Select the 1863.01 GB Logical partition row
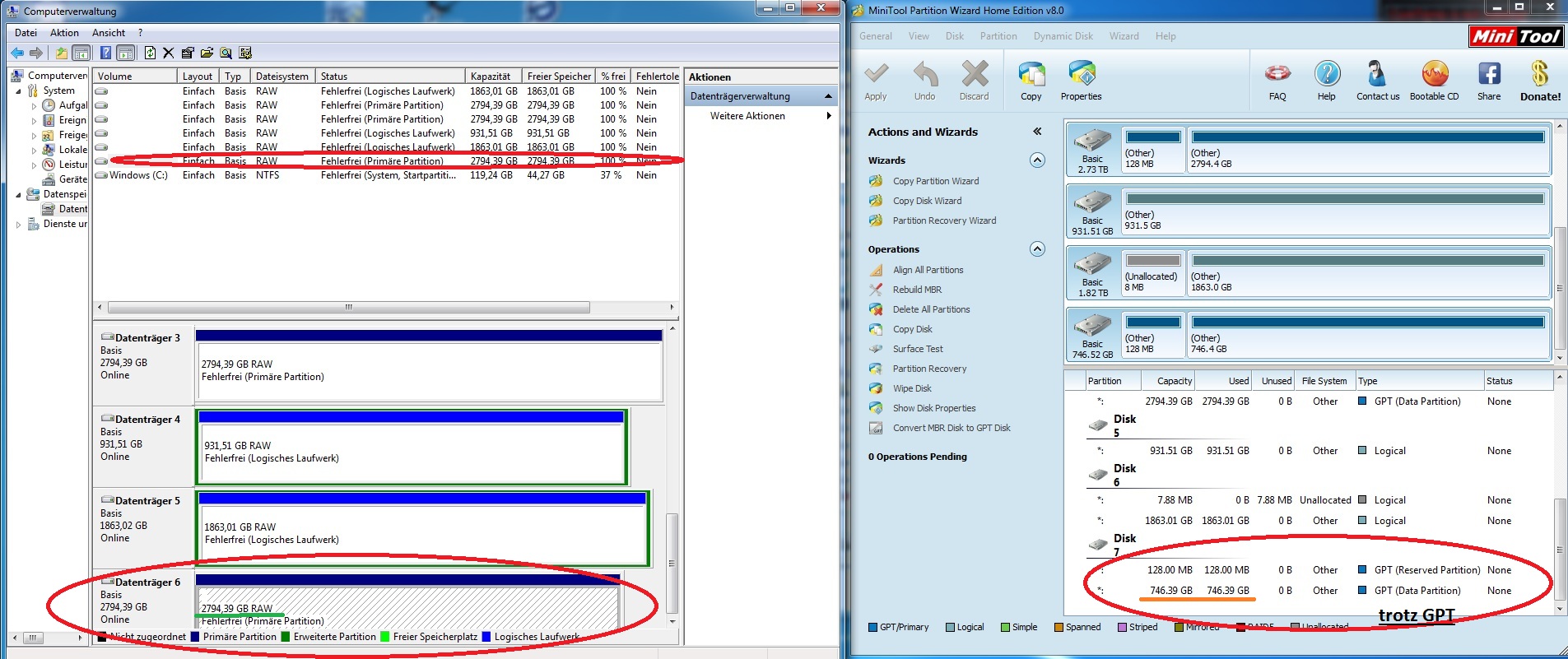This screenshot has height=659, width=1568. tap(1309, 521)
